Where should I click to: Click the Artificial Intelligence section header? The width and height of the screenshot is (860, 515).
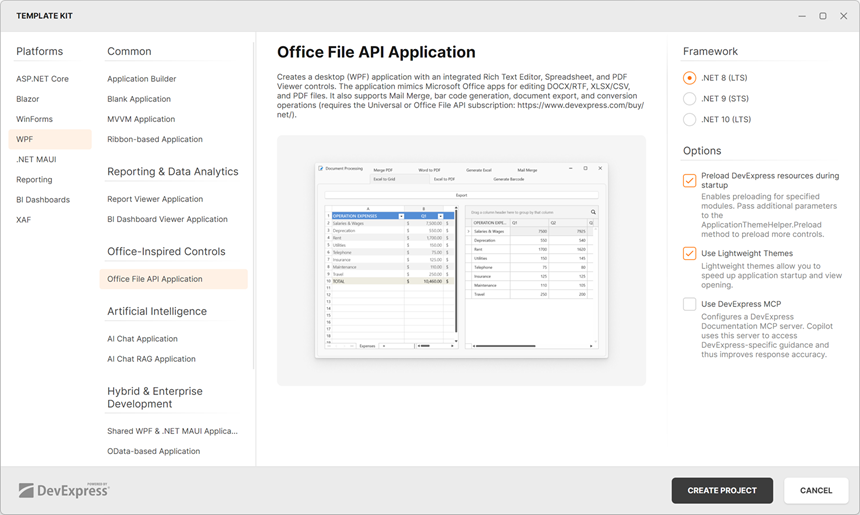[x=157, y=312]
